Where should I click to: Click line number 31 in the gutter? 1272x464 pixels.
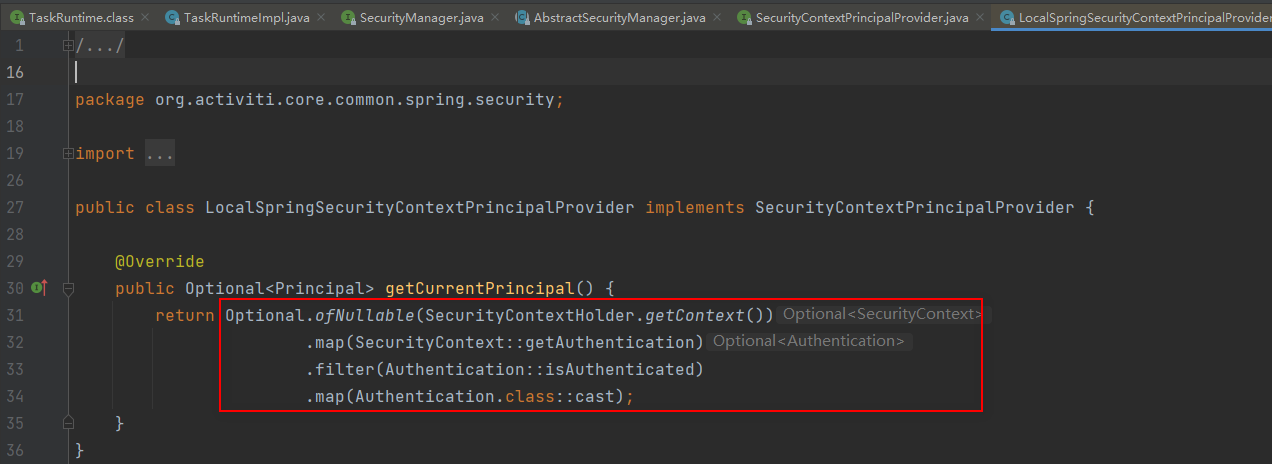(14, 316)
